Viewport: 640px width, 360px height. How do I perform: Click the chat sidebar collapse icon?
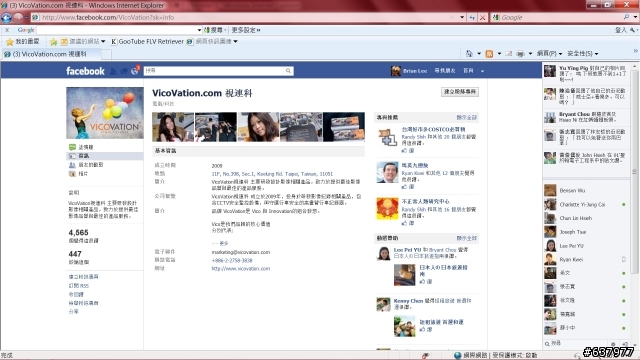[x=625, y=344]
